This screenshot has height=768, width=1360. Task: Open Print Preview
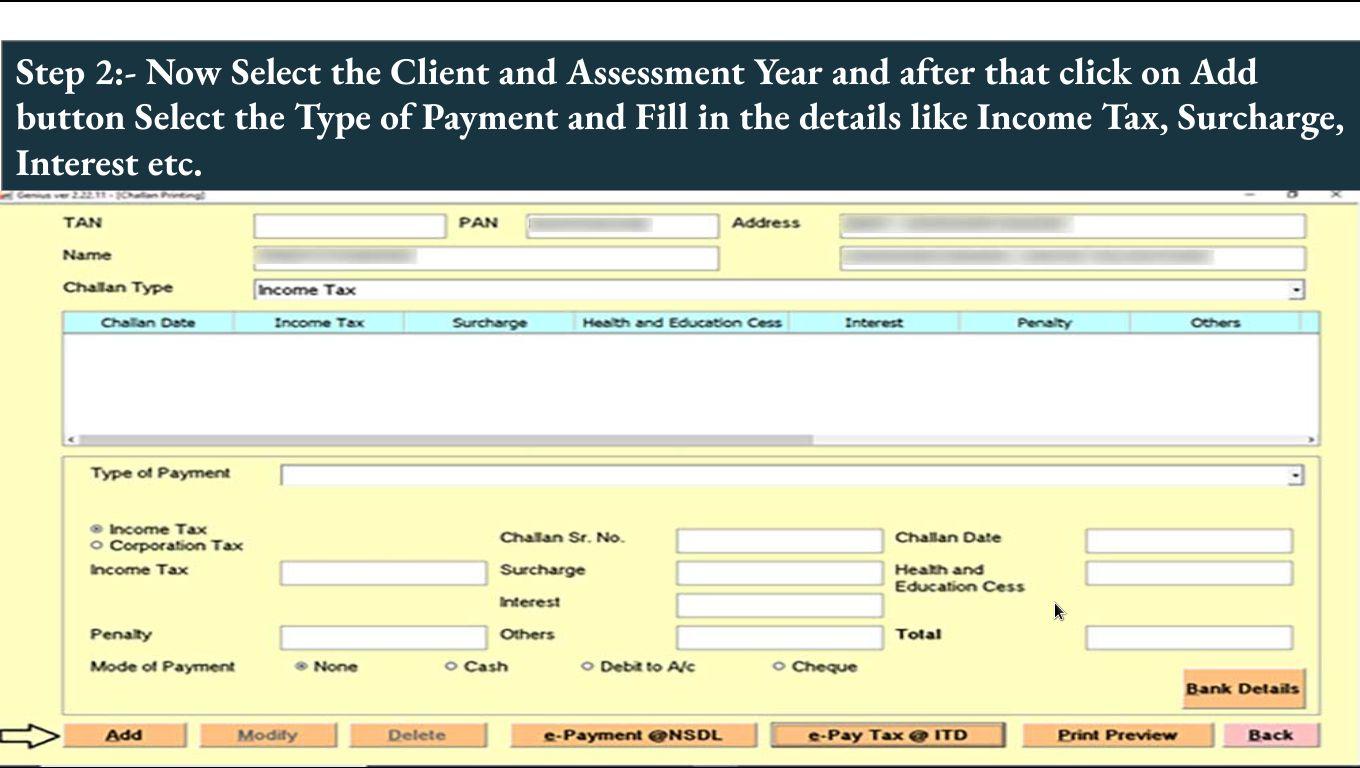[1117, 735]
